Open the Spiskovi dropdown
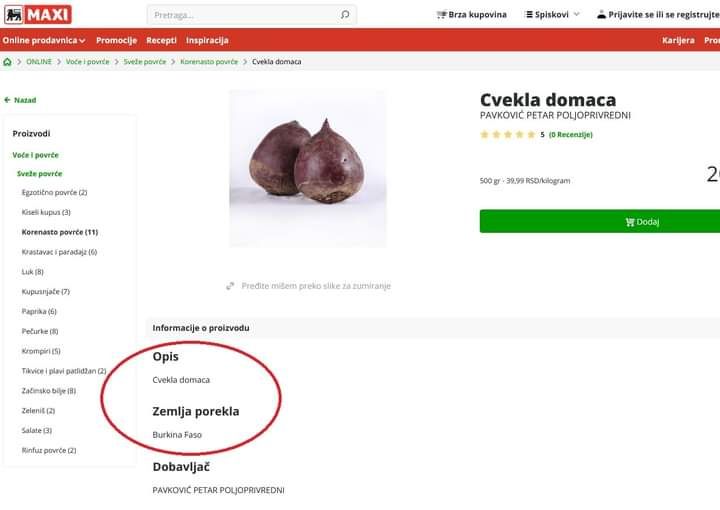Image resolution: width=720 pixels, height=510 pixels. pyautogui.click(x=552, y=15)
